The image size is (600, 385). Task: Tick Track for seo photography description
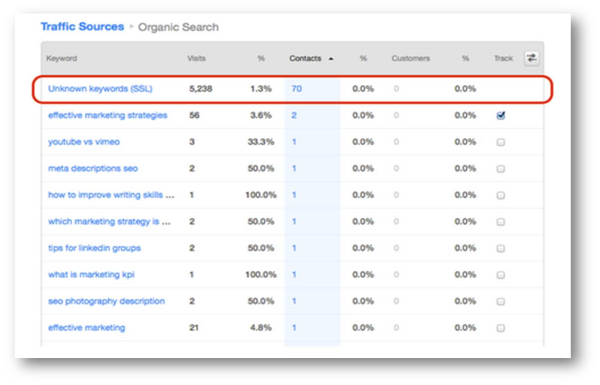pos(501,302)
